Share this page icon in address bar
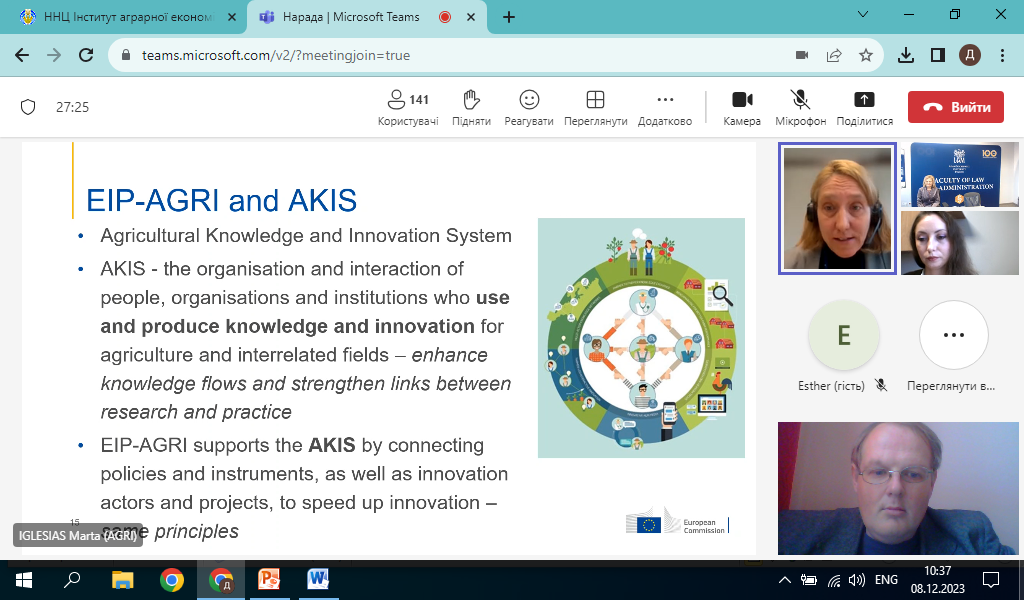Viewport: 1024px width, 600px height. click(834, 55)
